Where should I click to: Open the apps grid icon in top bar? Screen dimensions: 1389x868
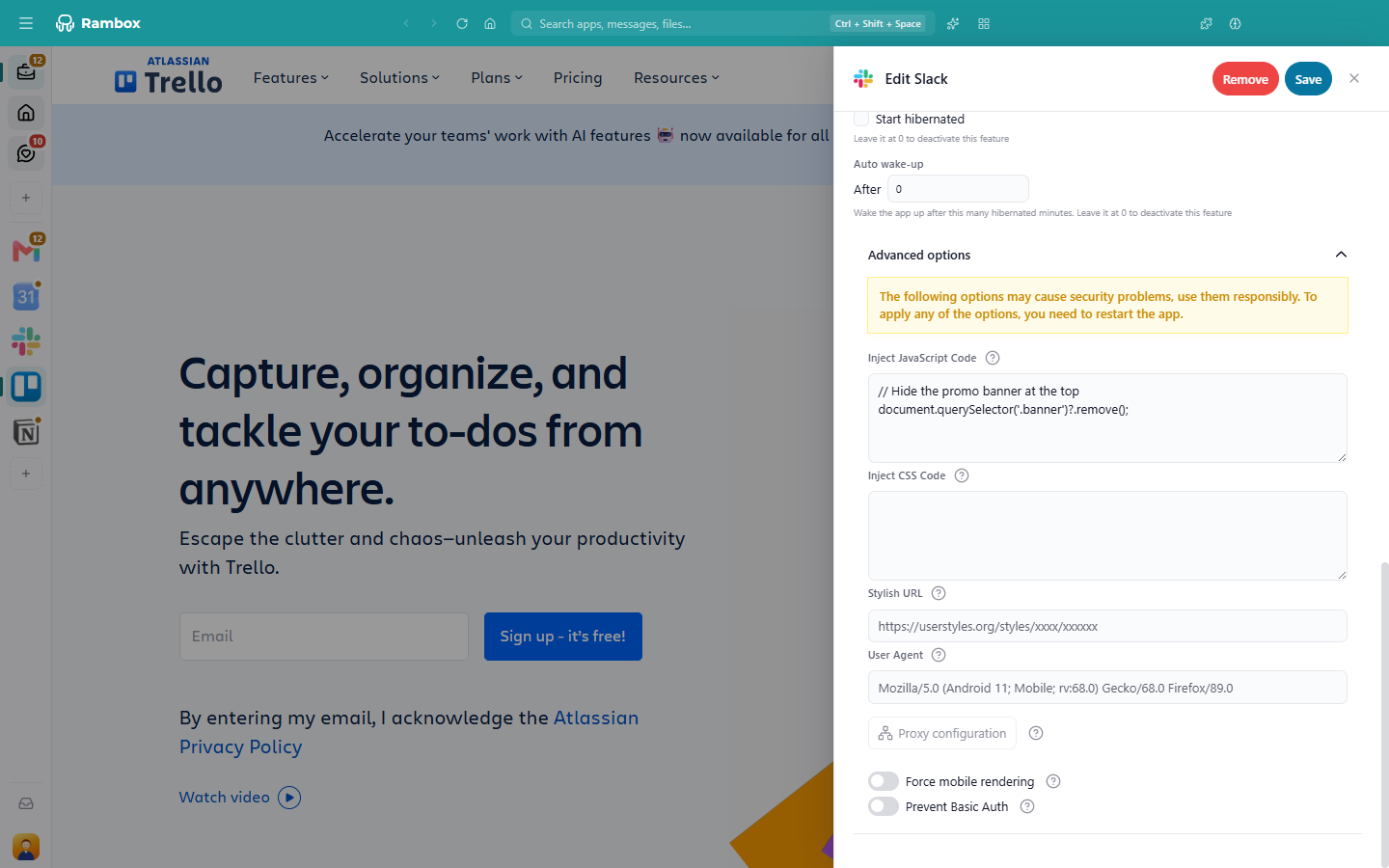pos(984,23)
